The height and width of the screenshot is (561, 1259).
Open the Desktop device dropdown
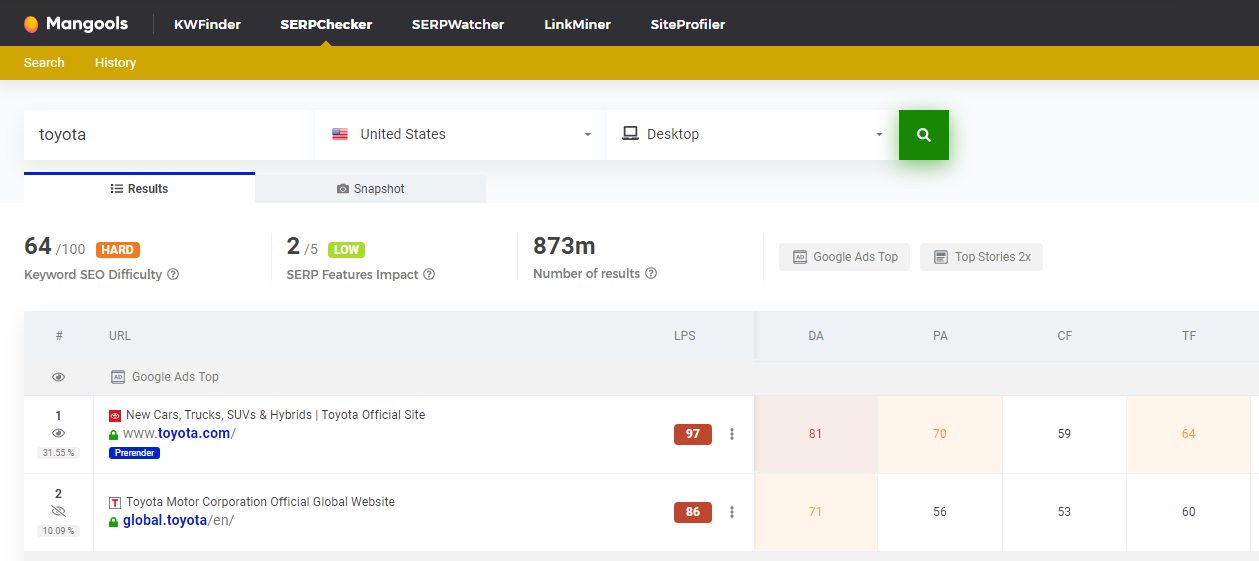tap(752, 134)
